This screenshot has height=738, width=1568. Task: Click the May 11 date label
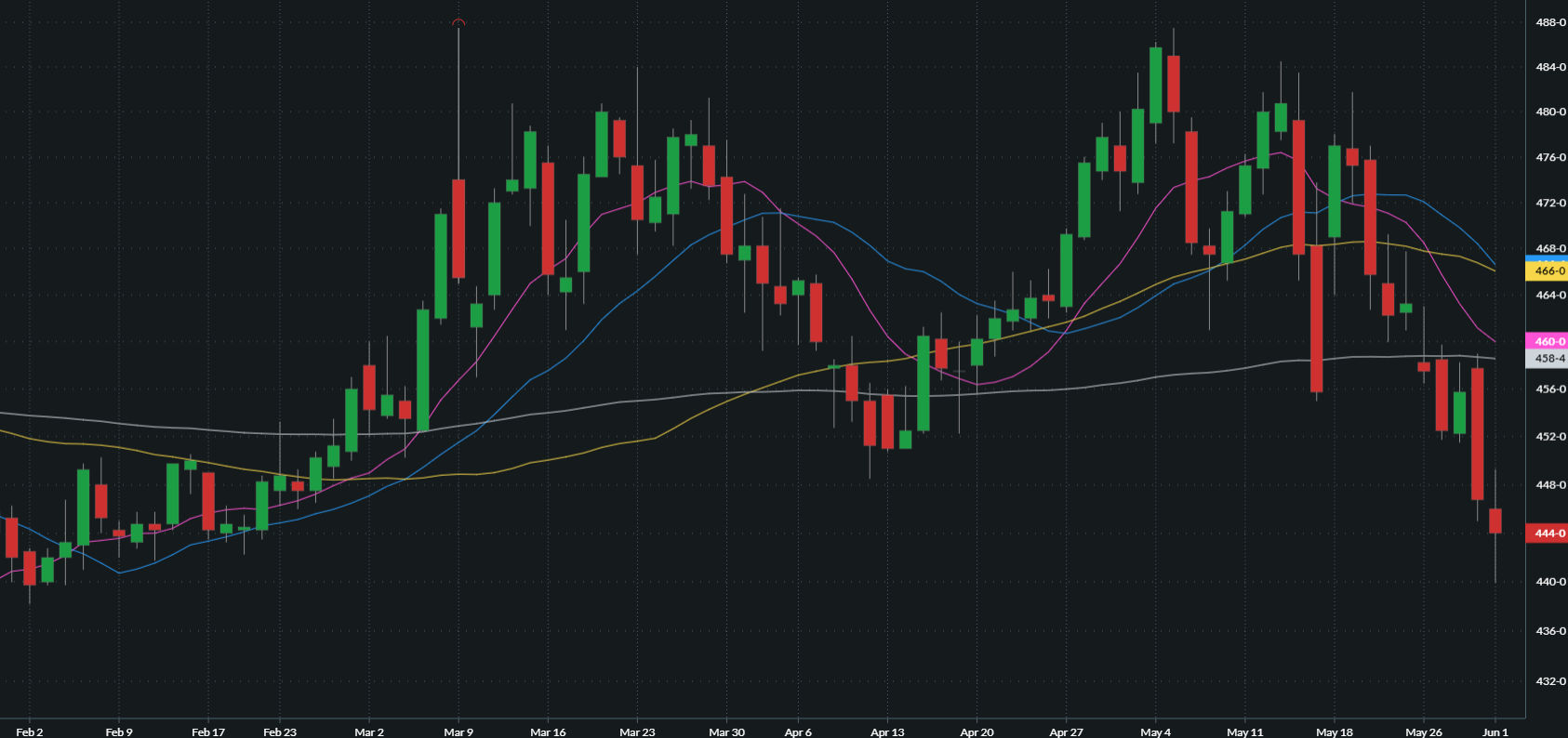[x=1245, y=731]
